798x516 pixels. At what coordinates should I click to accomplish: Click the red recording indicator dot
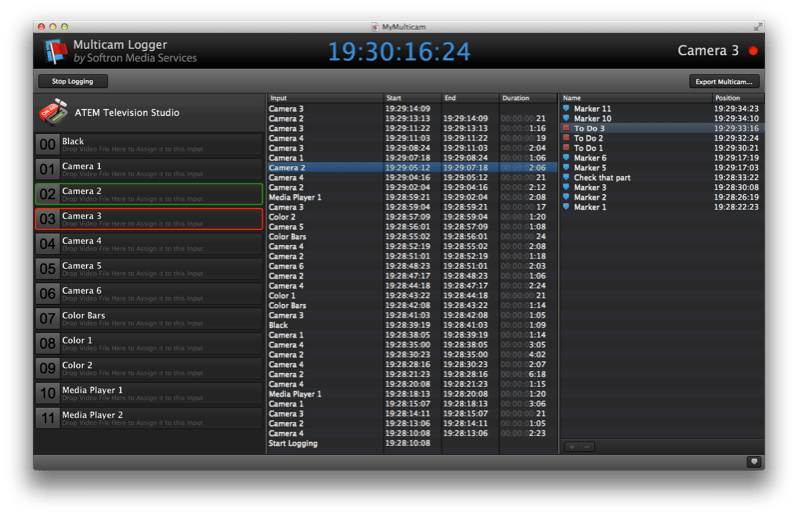click(753, 51)
